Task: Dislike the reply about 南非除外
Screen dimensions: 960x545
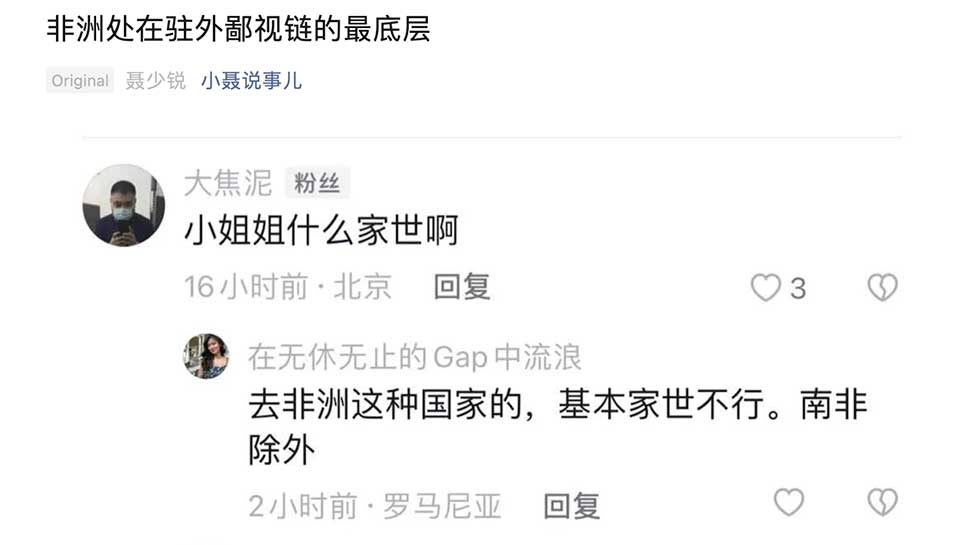Action: [882, 502]
